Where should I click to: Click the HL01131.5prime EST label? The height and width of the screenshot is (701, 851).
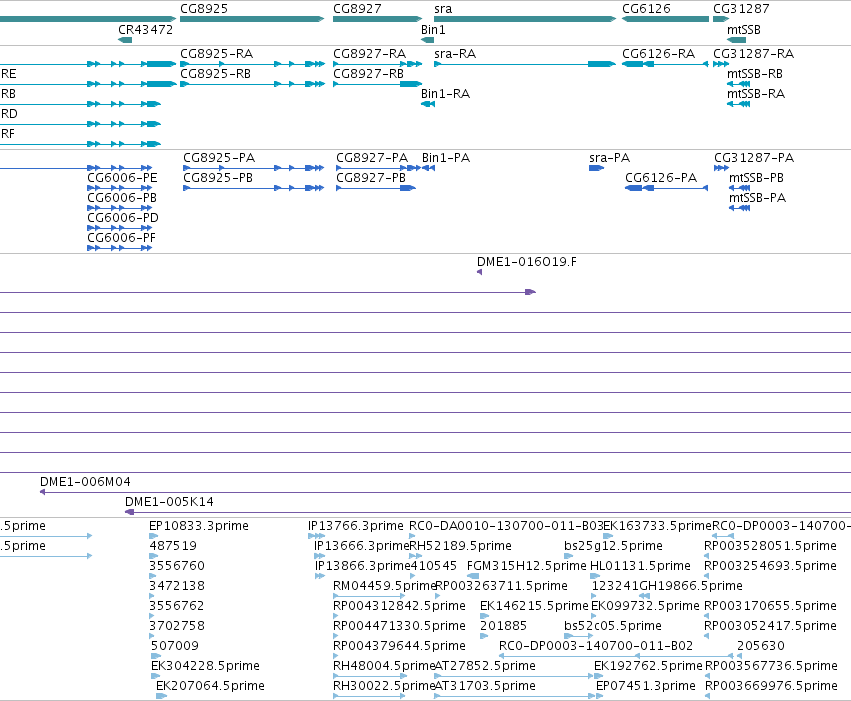pyautogui.click(x=640, y=566)
